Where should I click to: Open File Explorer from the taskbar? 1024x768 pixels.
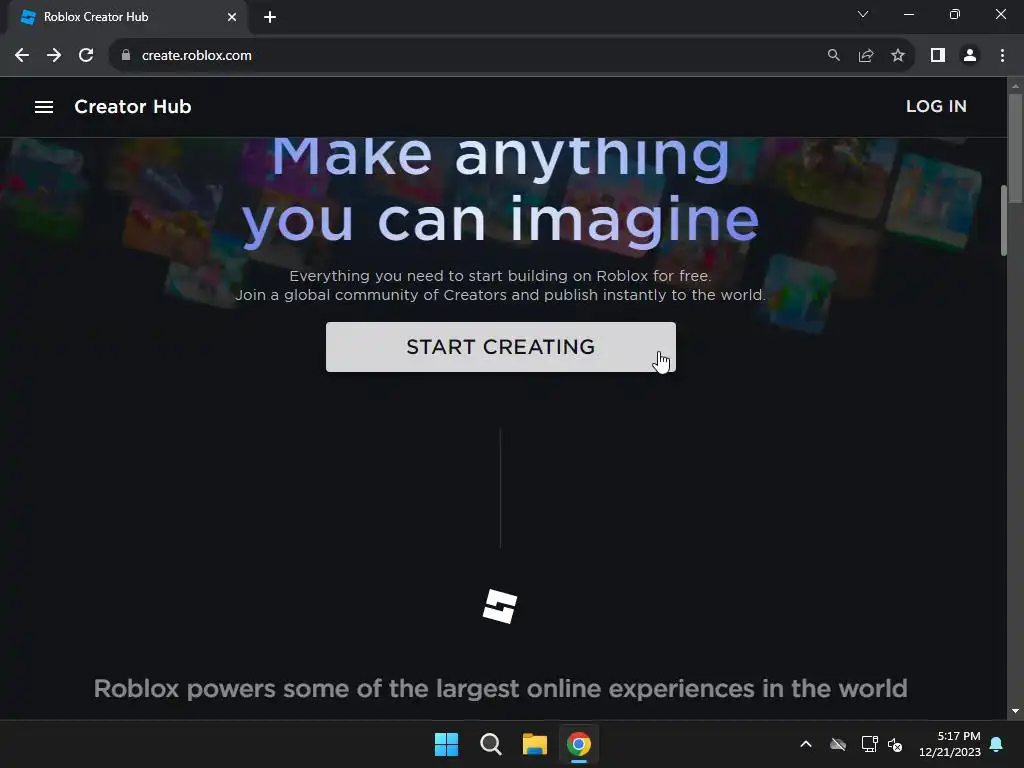534,744
